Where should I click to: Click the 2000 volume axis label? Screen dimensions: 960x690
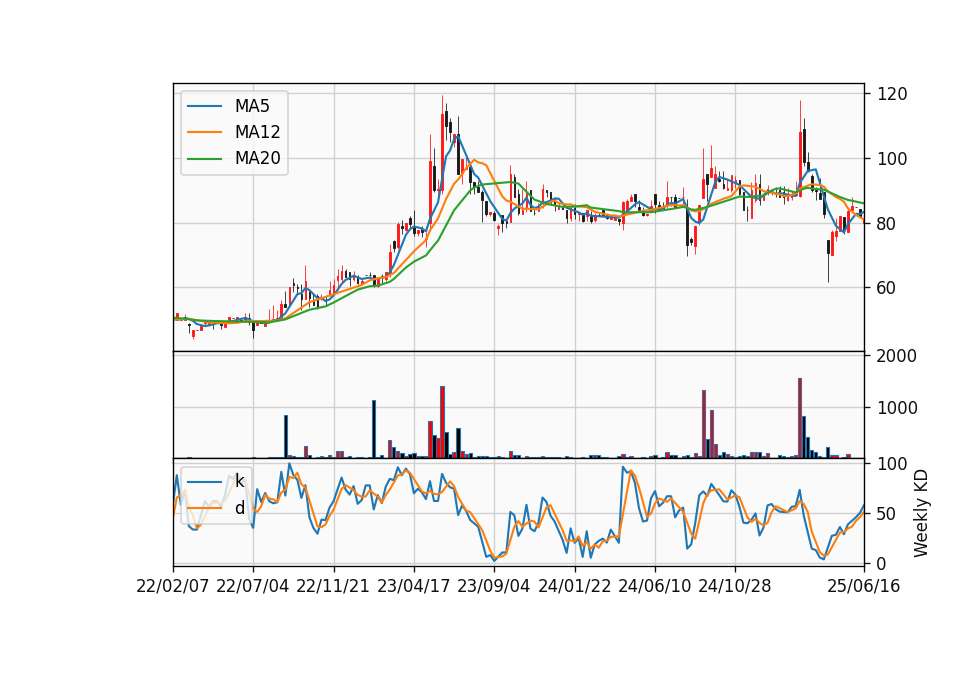pos(897,356)
